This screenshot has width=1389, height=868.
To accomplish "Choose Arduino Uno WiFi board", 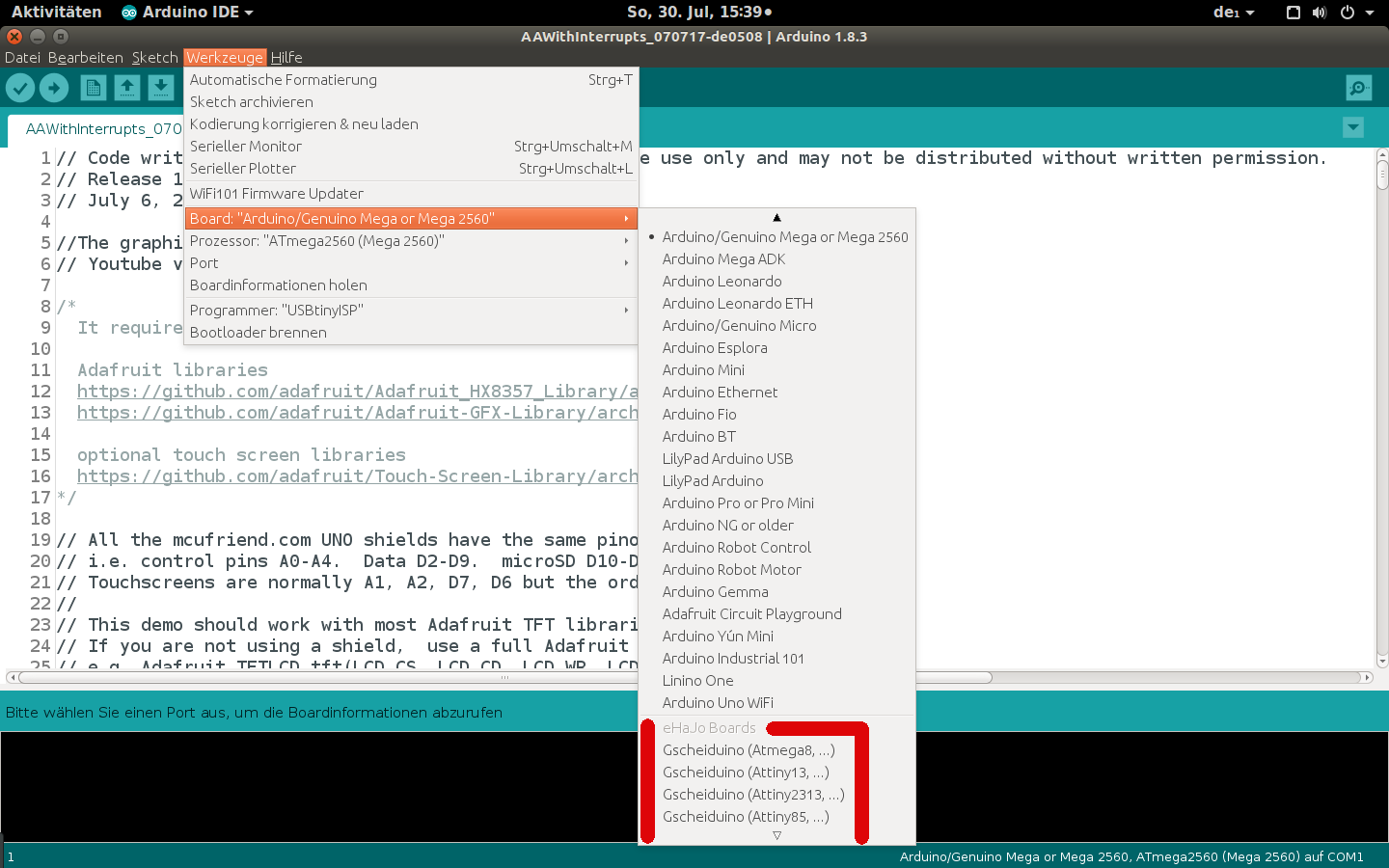I will (x=777, y=703).
